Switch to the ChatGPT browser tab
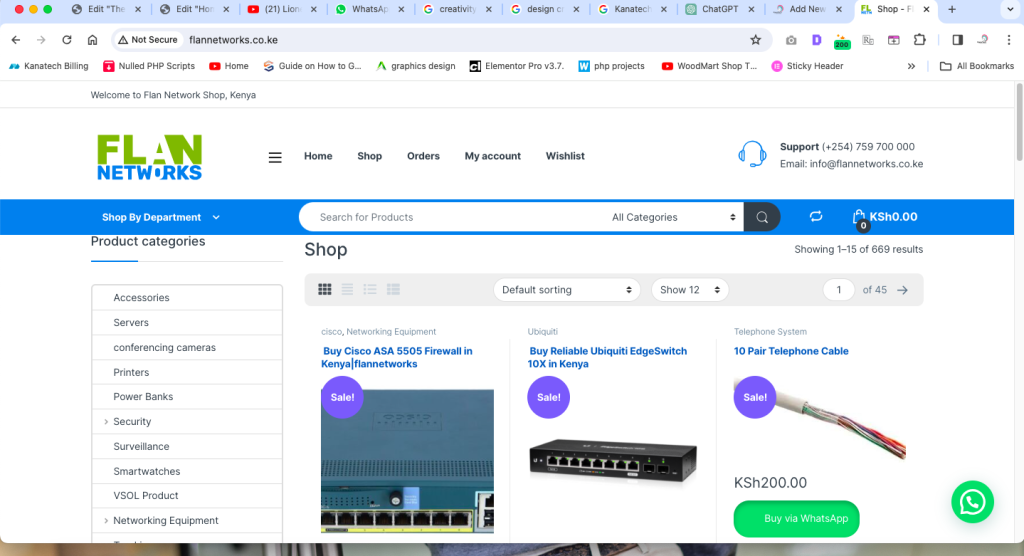The height and width of the screenshot is (556, 1024). (x=720, y=9)
